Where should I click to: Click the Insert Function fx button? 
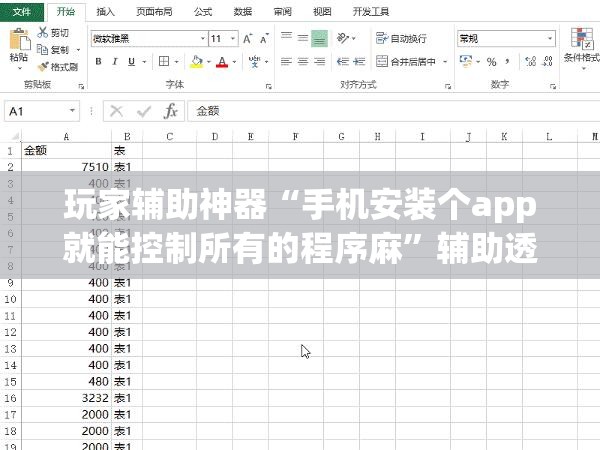(x=170, y=111)
